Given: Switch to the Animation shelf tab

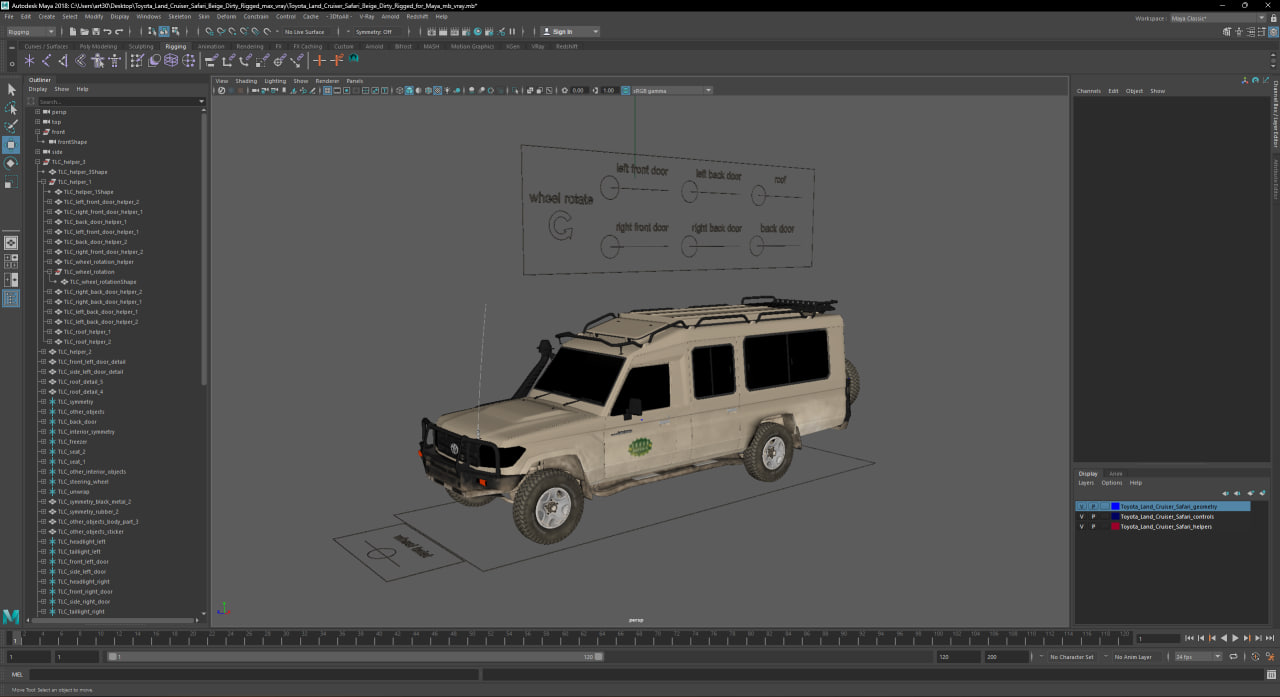Looking at the screenshot, I should (x=211, y=46).
